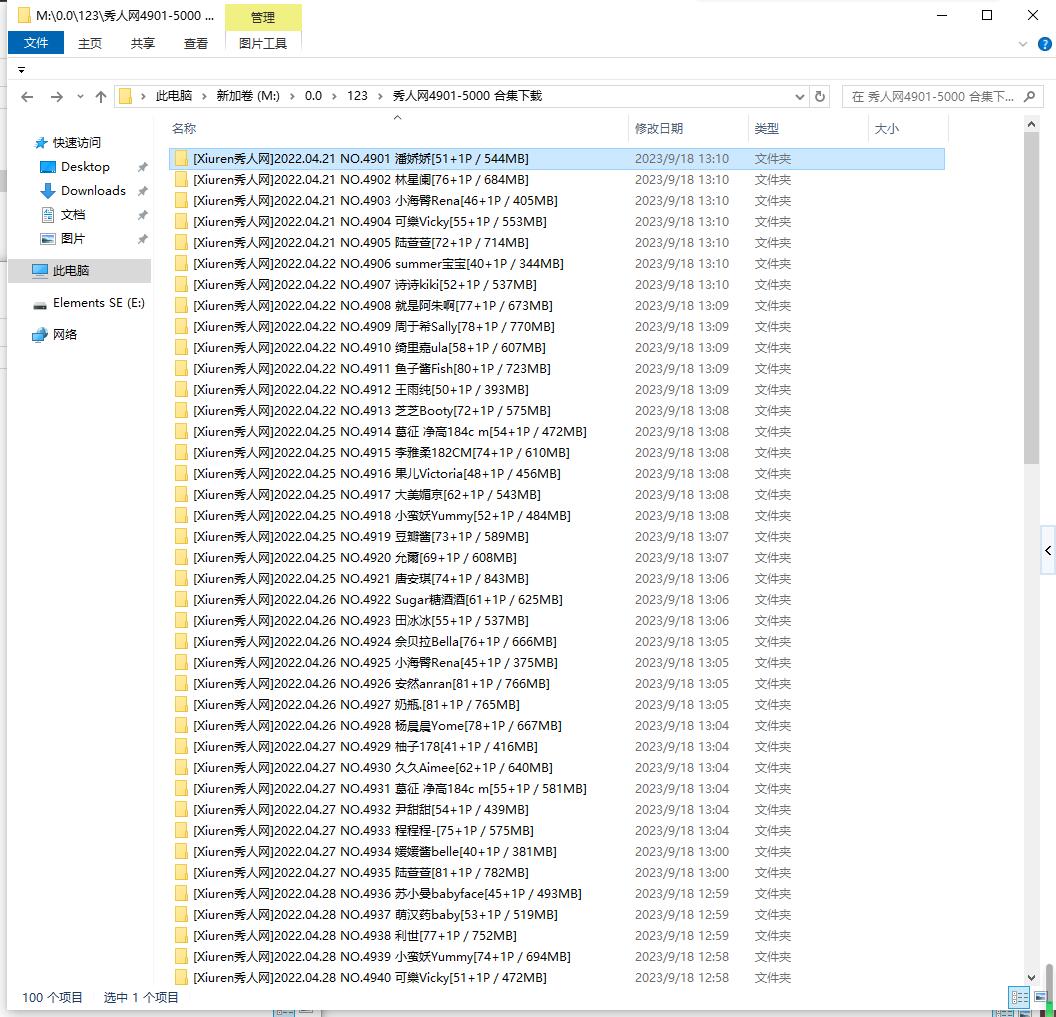
Task: Select folder icon of NO.4928 杨晨晨Yome
Action: 181,725
